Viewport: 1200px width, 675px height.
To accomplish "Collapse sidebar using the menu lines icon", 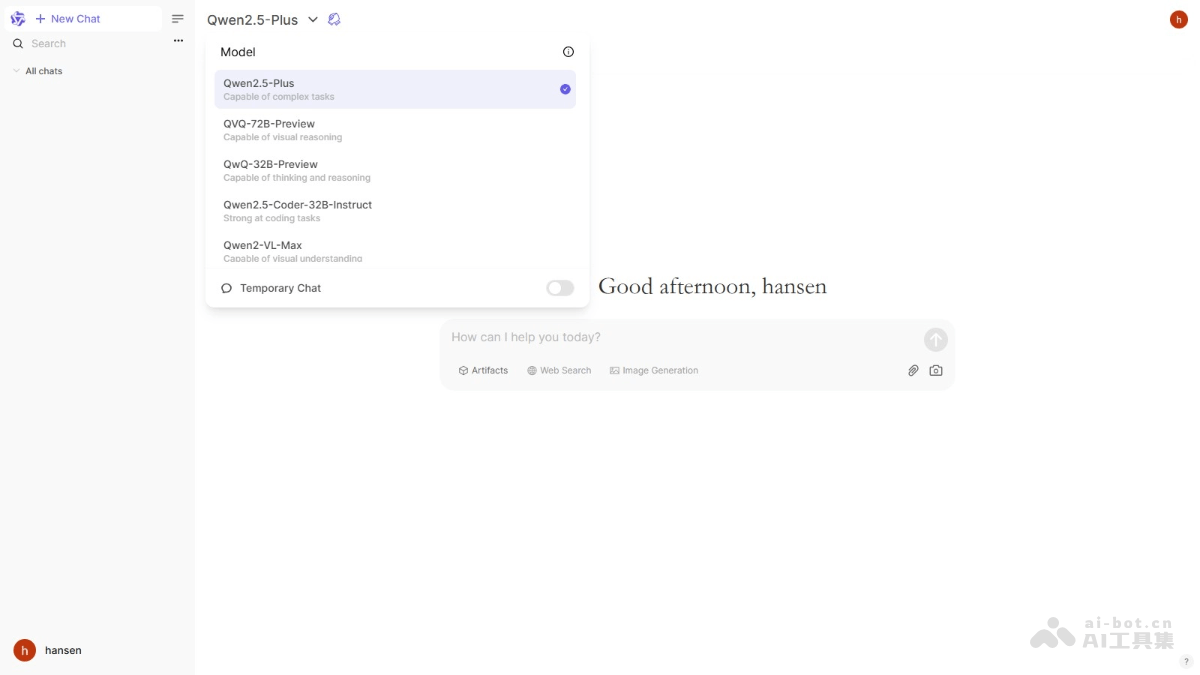I will coord(178,19).
